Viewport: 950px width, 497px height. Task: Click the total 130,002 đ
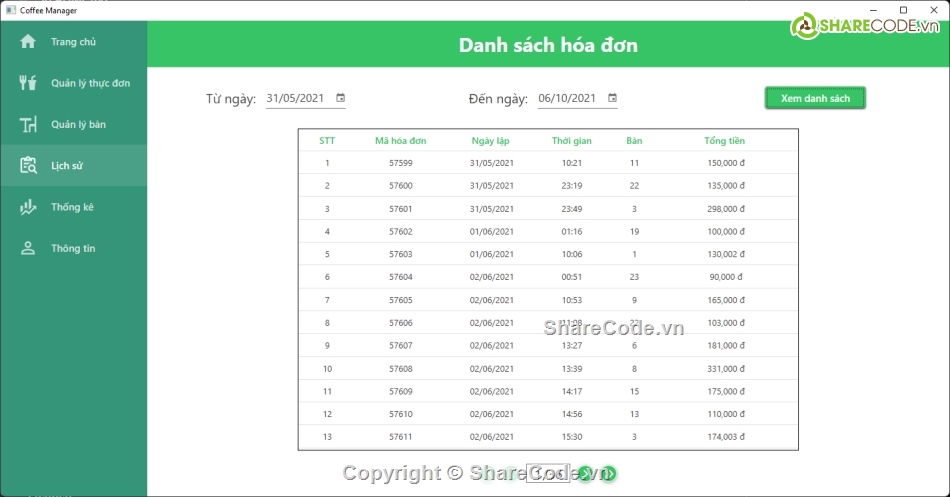[726, 254]
